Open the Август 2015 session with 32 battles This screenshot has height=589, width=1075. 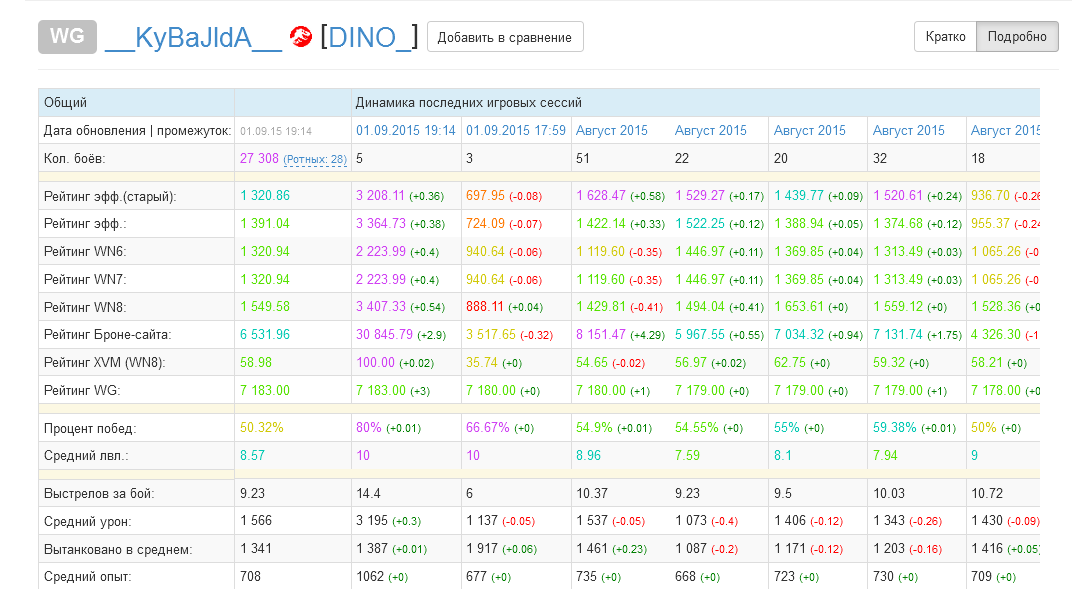[x=908, y=130]
